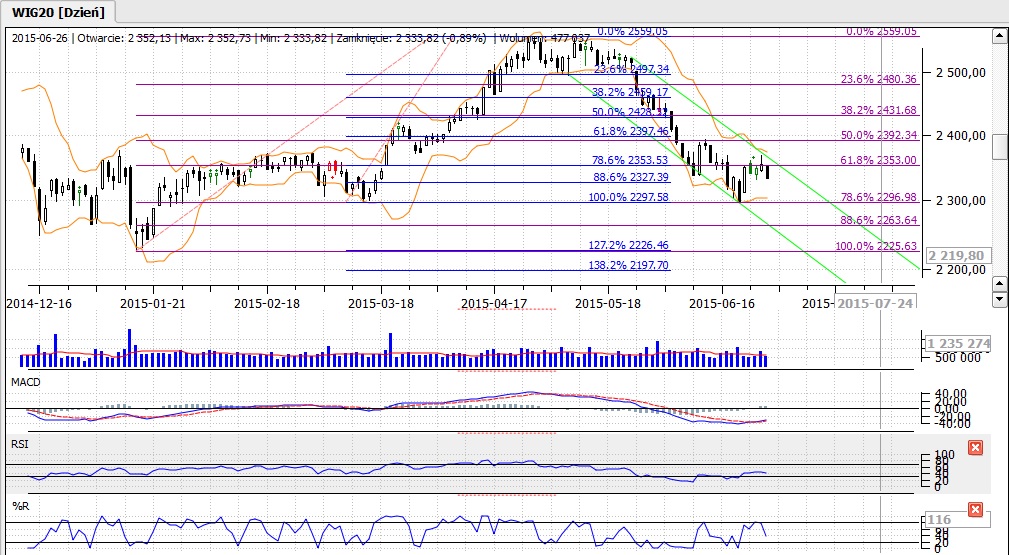Click the 2015-02-18 date on the time axis
The height and width of the screenshot is (555, 1009).
click(x=266, y=303)
